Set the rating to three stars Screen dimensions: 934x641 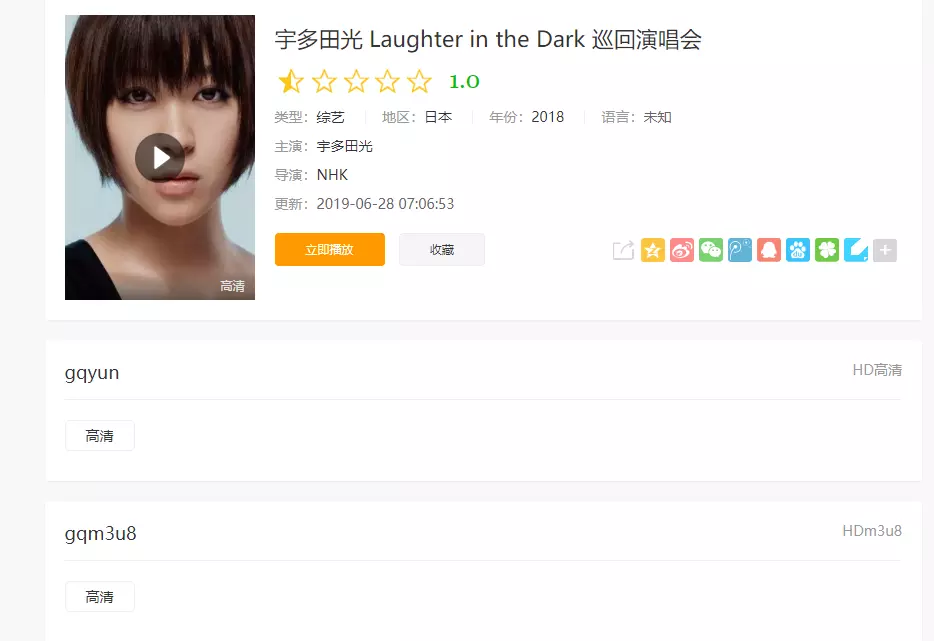click(356, 81)
